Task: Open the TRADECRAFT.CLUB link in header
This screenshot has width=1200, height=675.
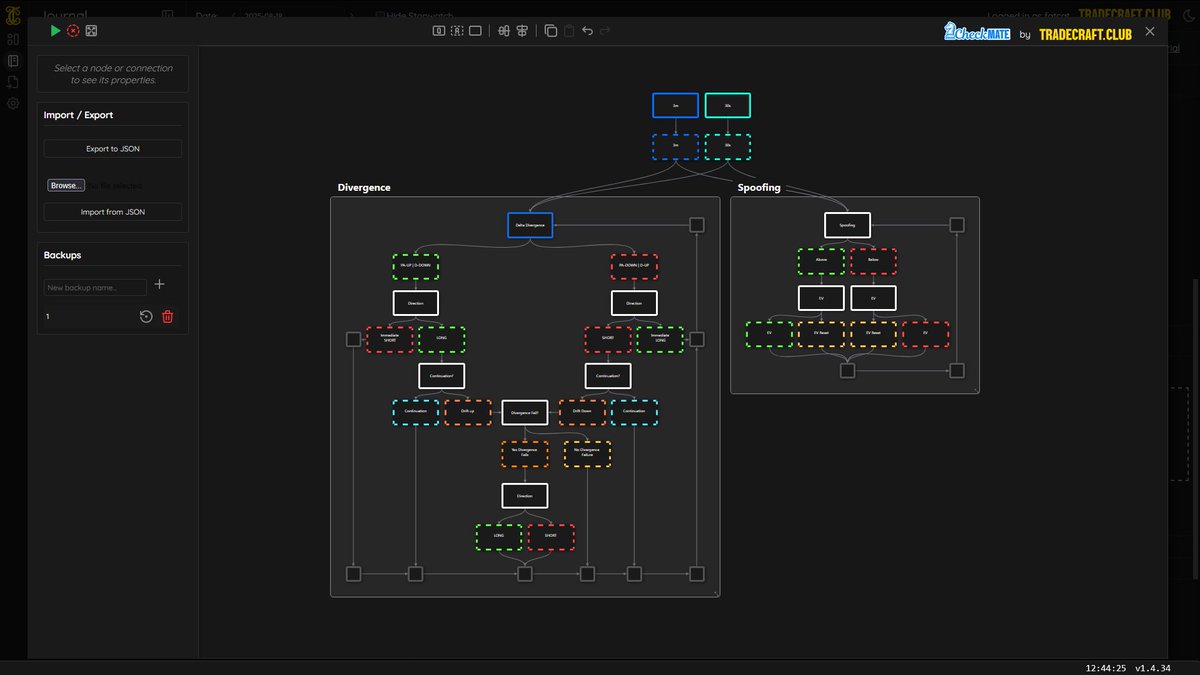Action: [1085, 34]
